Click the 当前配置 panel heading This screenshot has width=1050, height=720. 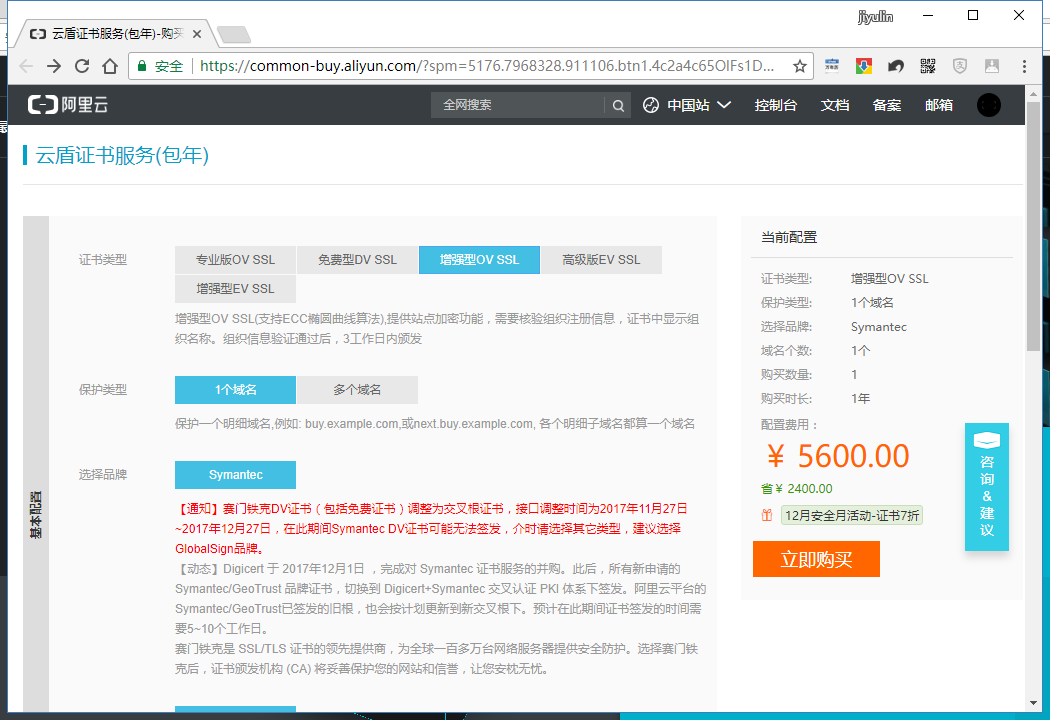pos(789,237)
